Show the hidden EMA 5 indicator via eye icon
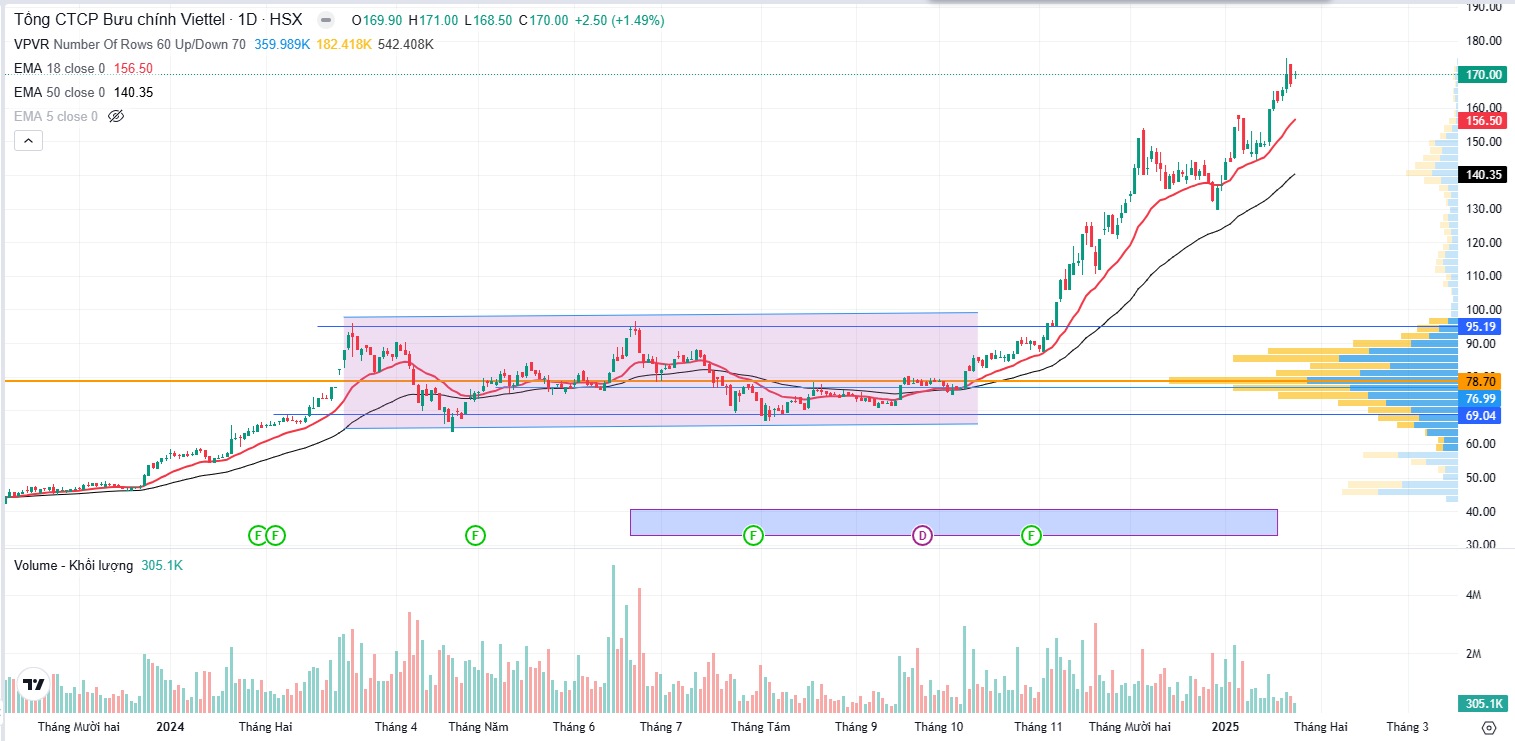This screenshot has height=741, width=1515. 115,116
